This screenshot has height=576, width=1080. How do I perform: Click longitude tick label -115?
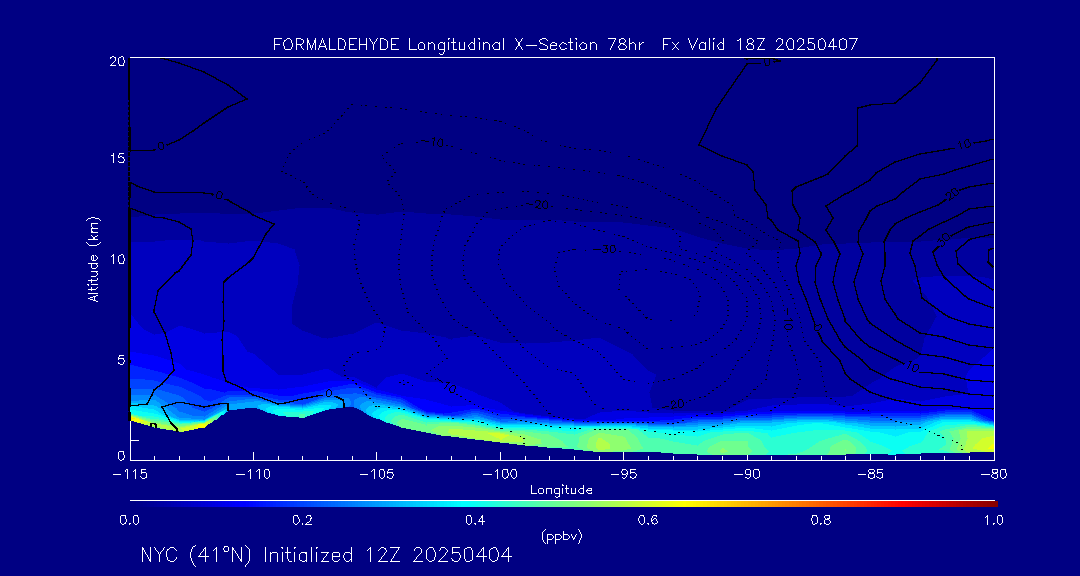(130, 475)
